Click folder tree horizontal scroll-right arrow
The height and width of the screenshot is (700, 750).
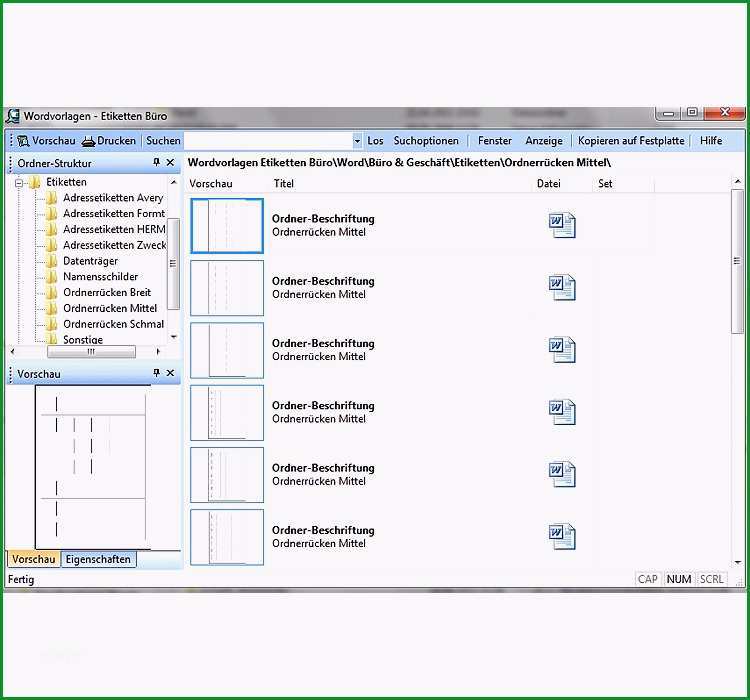pos(158,351)
